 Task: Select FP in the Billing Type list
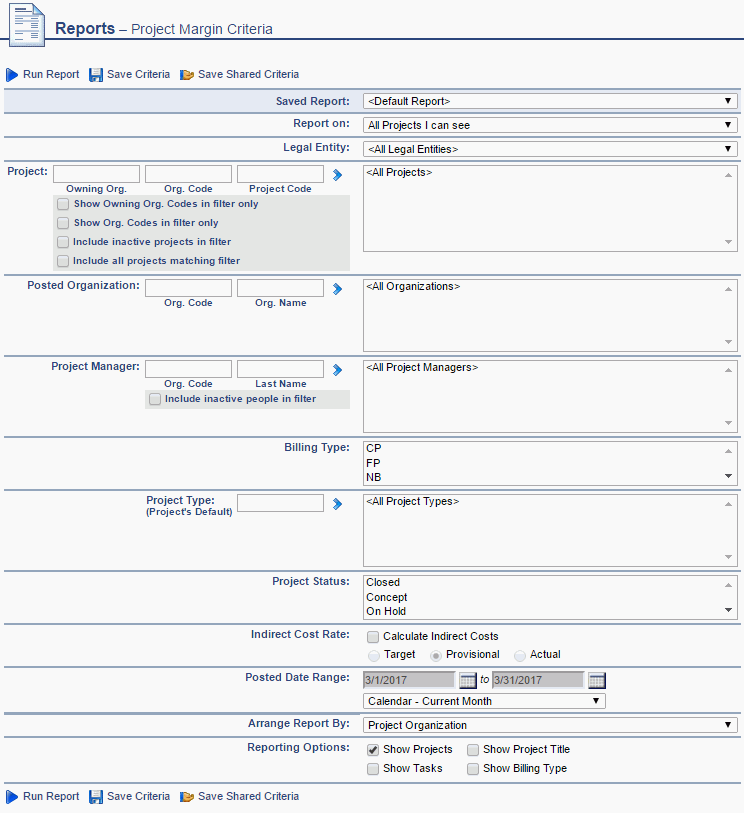pyautogui.click(x=374, y=464)
